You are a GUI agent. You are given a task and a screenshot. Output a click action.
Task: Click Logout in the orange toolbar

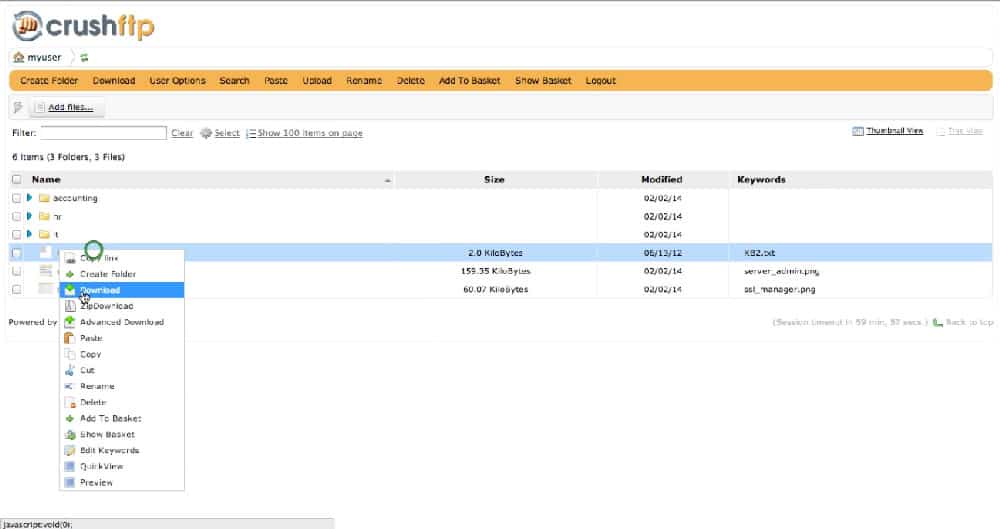[601, 81]
